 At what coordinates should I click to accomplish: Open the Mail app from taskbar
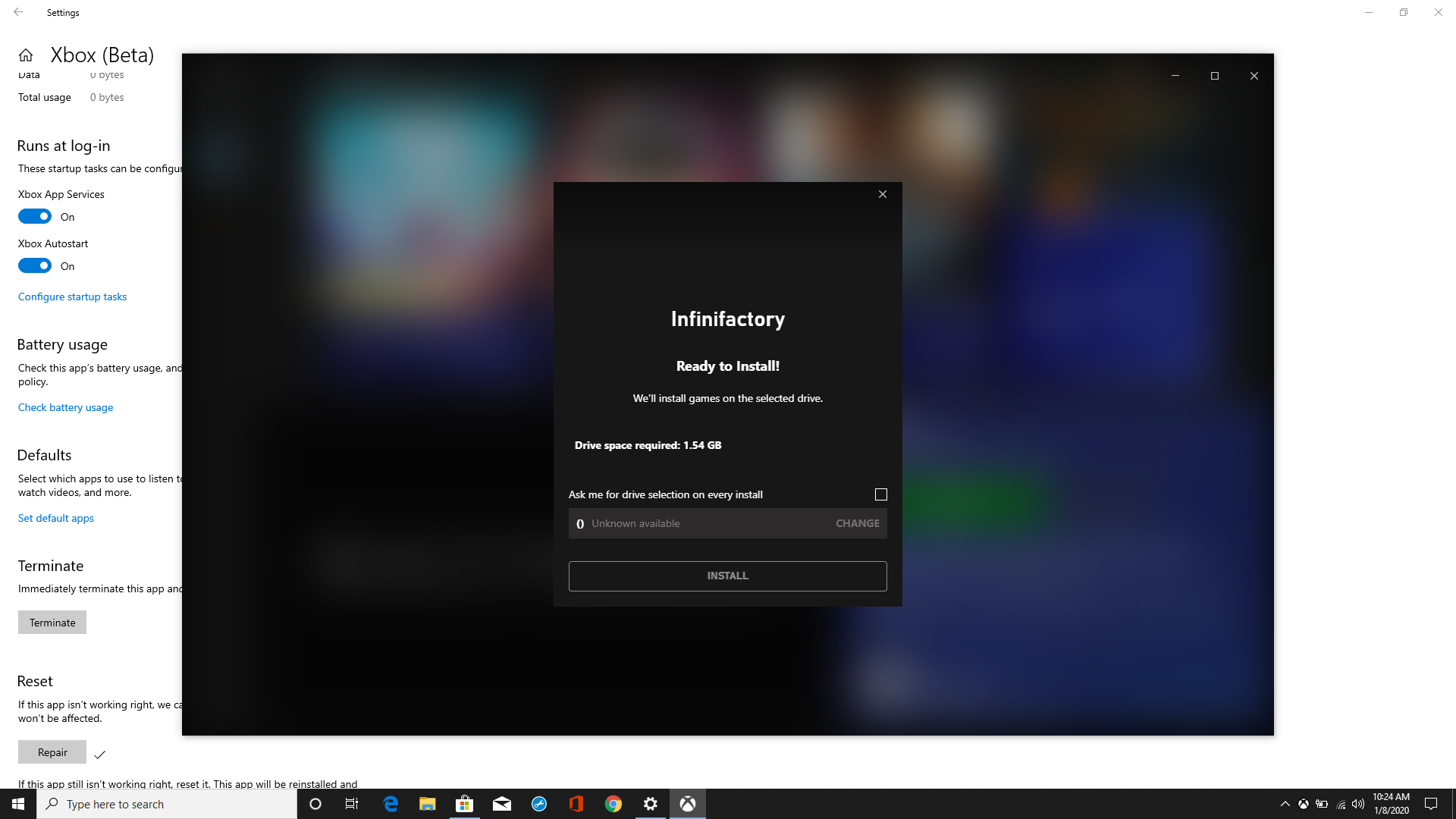point(502,804)
